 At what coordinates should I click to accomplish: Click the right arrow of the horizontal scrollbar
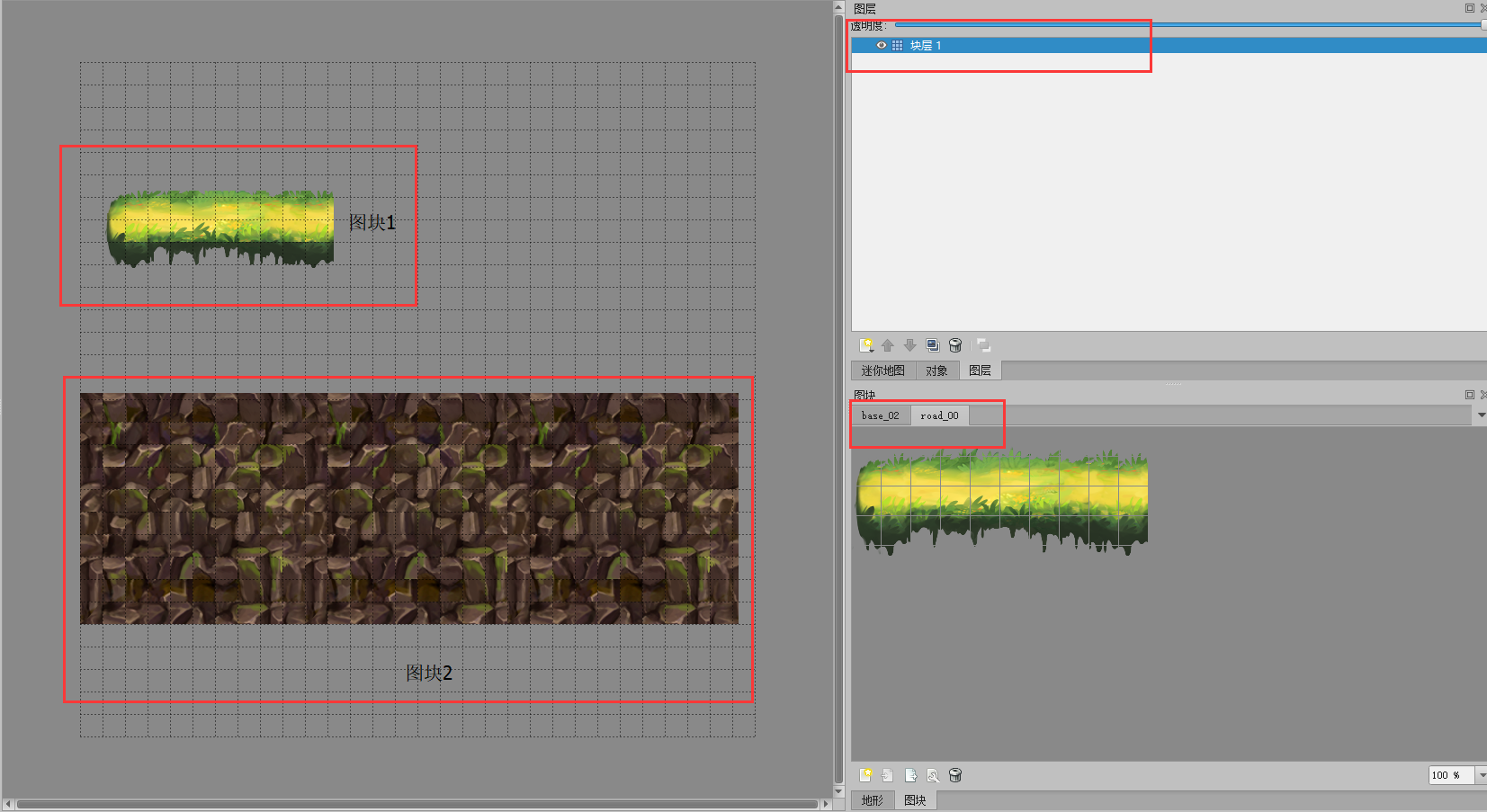(x=826, y=804)
